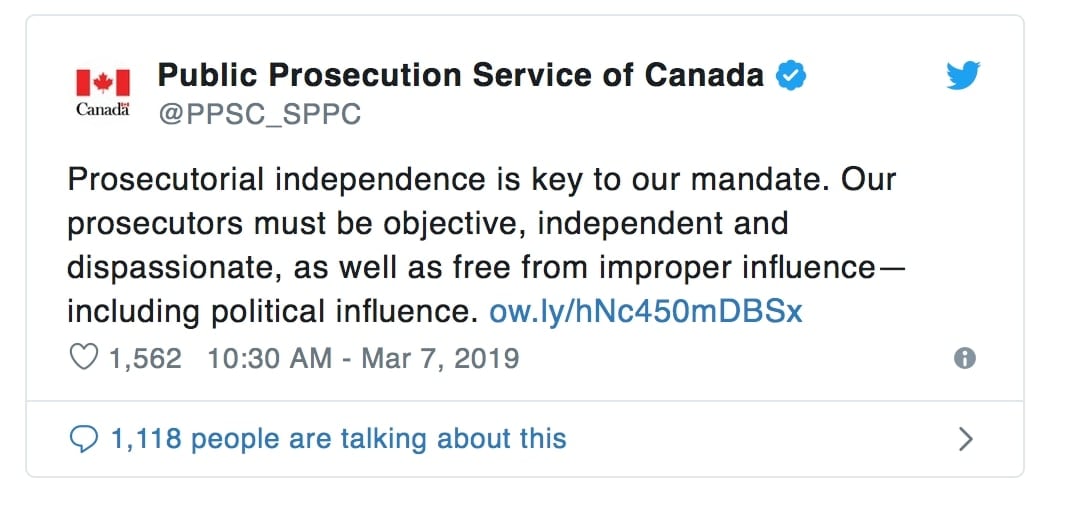Click the Canadian flag profile avatar

(x=103, y=81)
